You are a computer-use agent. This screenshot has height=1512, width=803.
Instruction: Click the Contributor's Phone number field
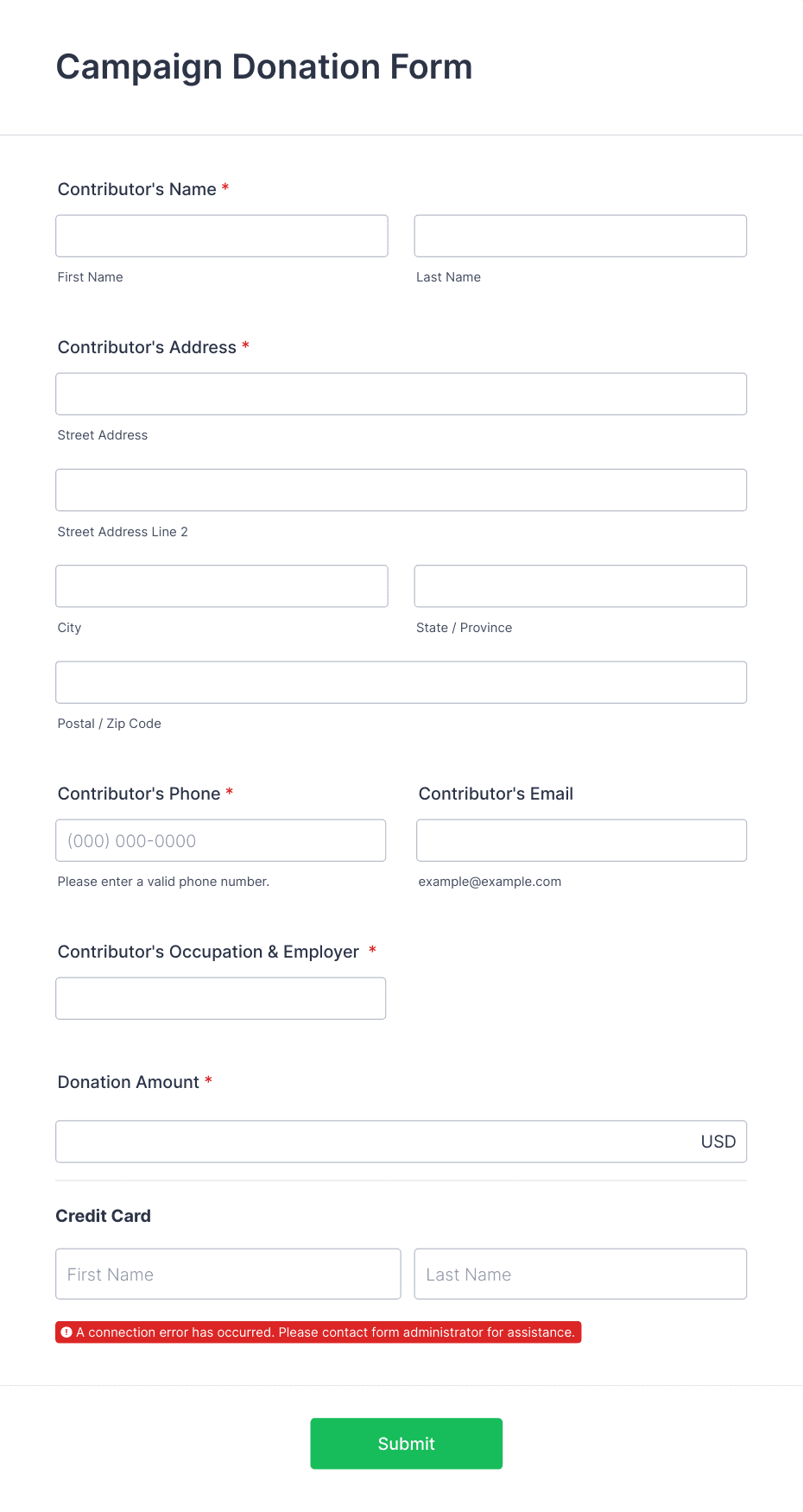(x=221, y=840)
